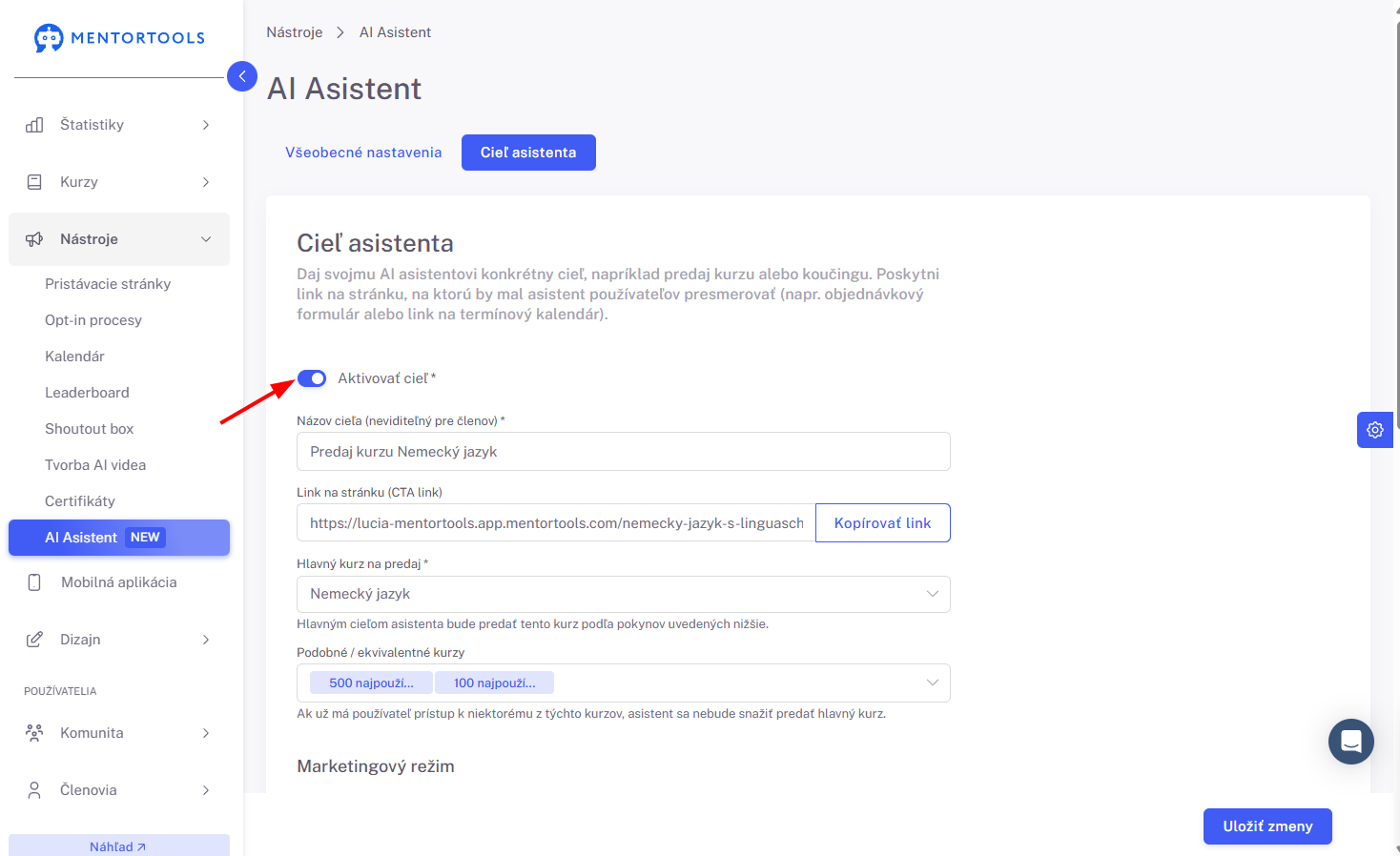Open Pristávacie stránky in sidebar

click(x=108, y=284)
